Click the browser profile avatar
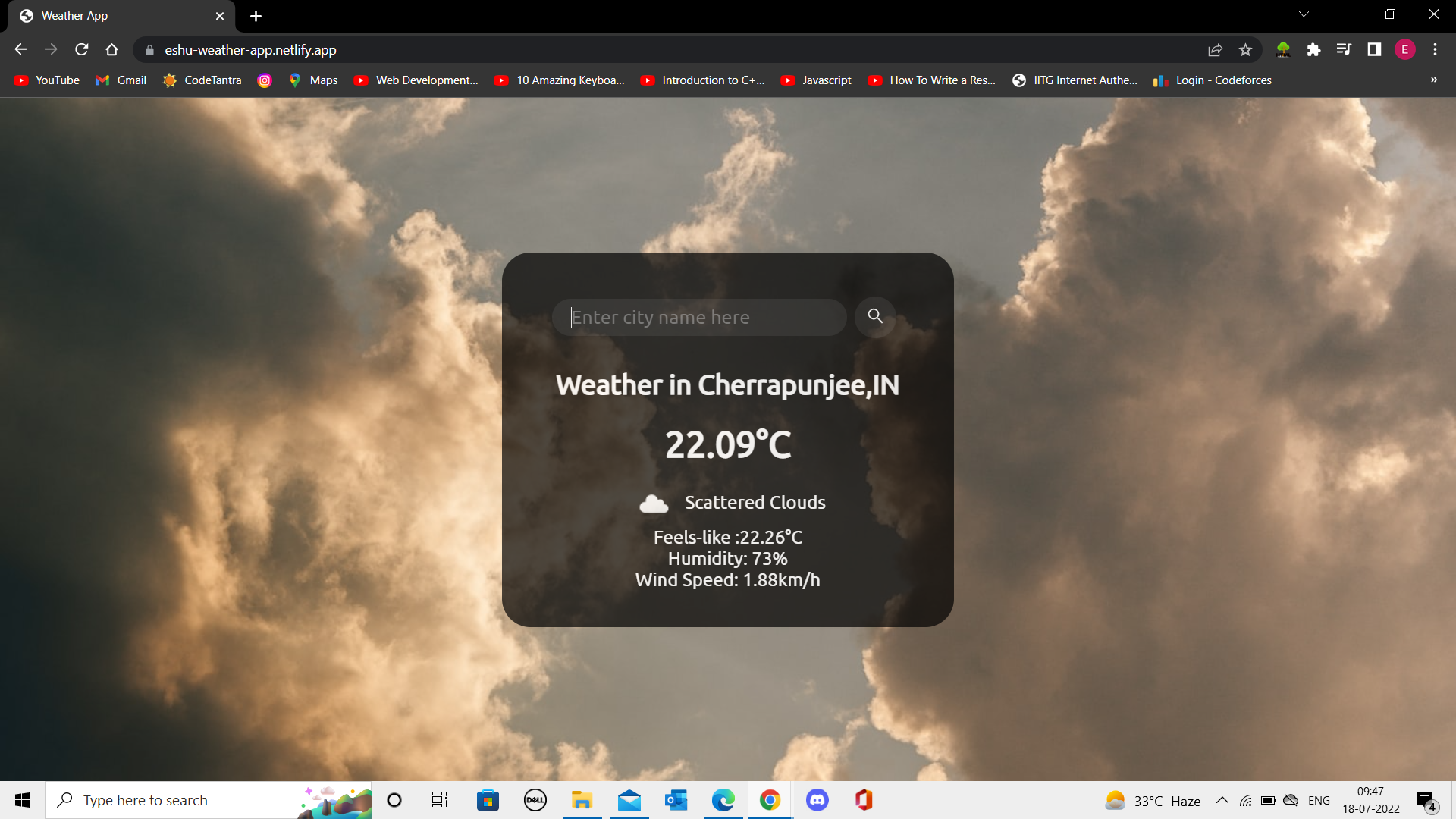Viewport: 1456px width, 819px height. 1406,49
